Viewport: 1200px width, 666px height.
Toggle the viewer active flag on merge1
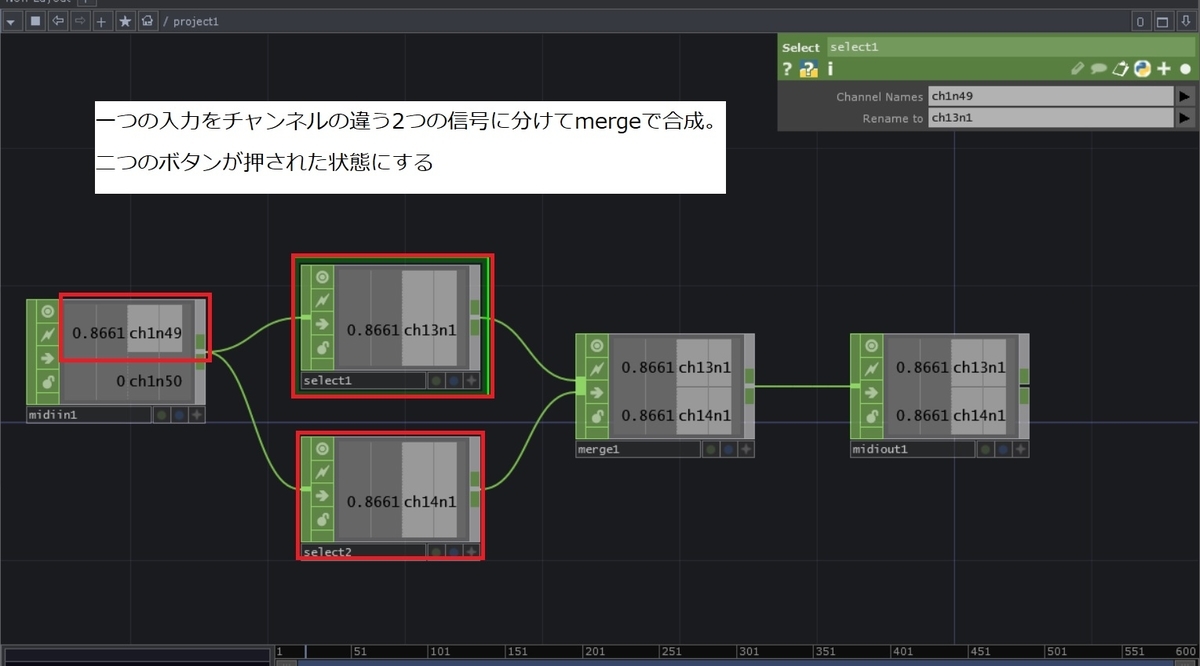[597, 346]
